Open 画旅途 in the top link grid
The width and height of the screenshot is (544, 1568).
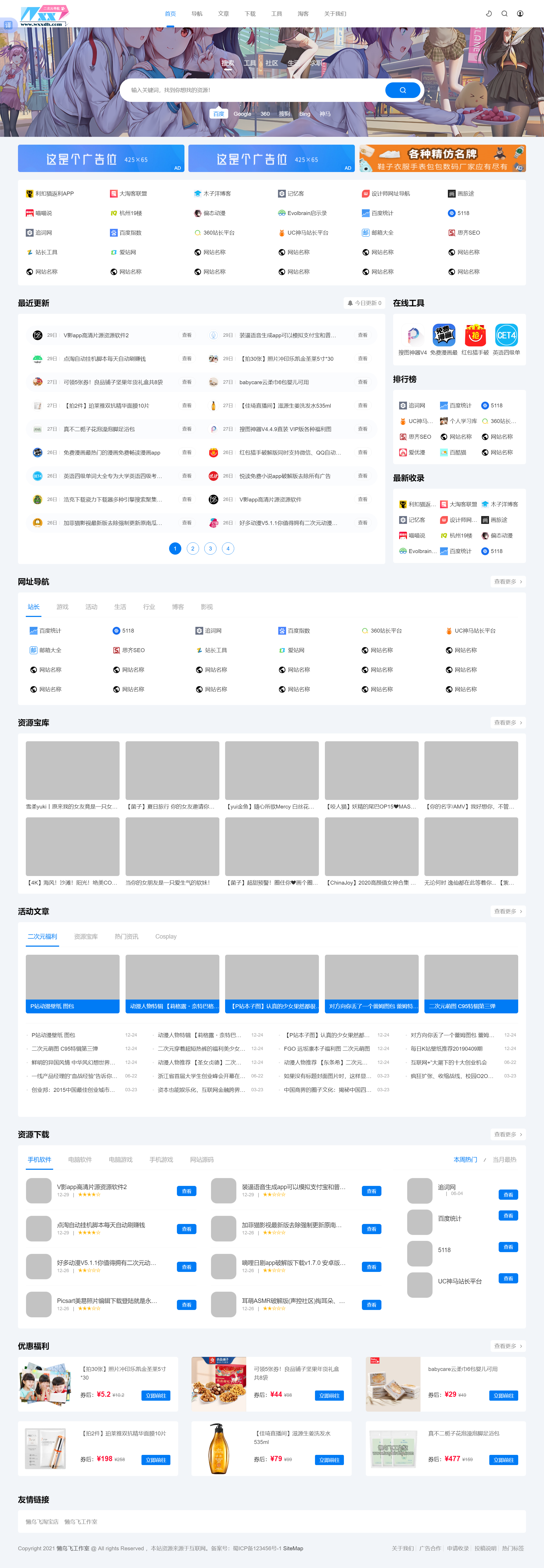461,194
